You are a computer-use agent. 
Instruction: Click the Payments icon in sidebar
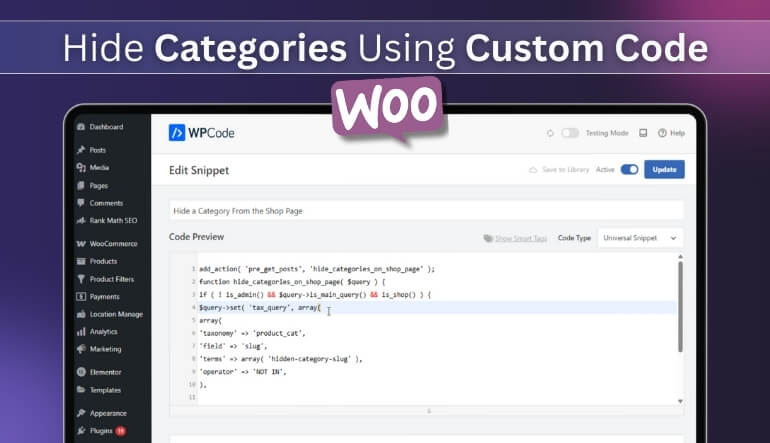tap(81, 297)
